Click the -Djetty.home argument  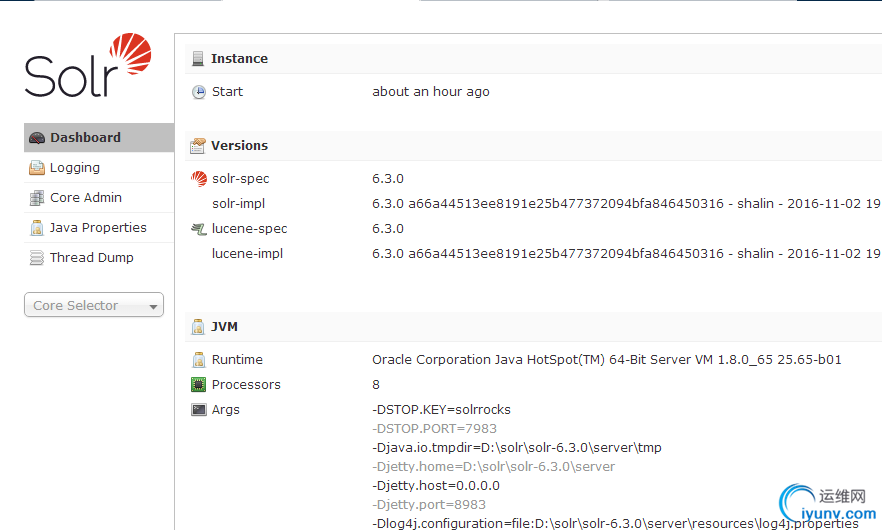click(x=493, y=467)
